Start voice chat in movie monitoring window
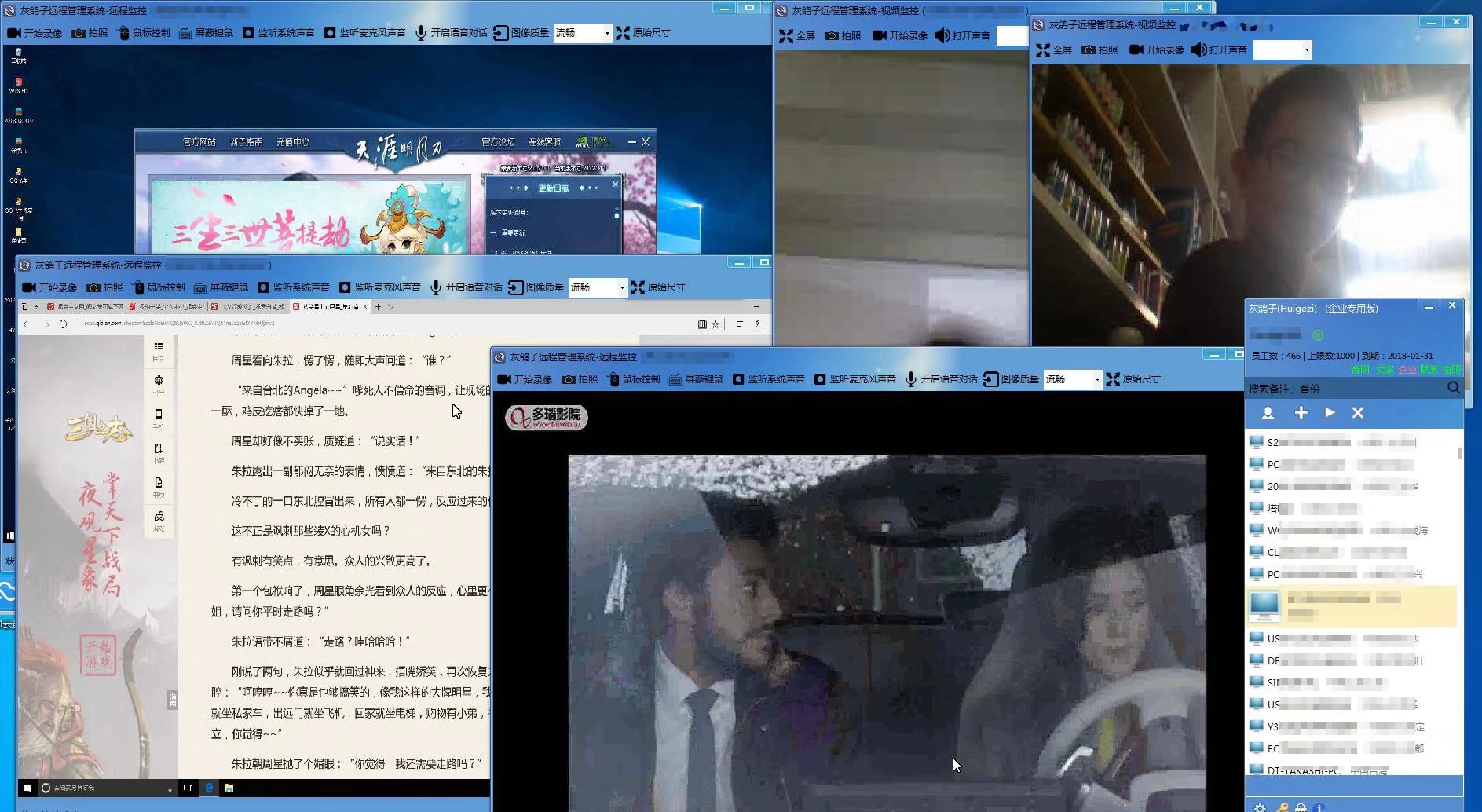The height and width of the screenshot is (812, 1482). click(x=942, y=379)
